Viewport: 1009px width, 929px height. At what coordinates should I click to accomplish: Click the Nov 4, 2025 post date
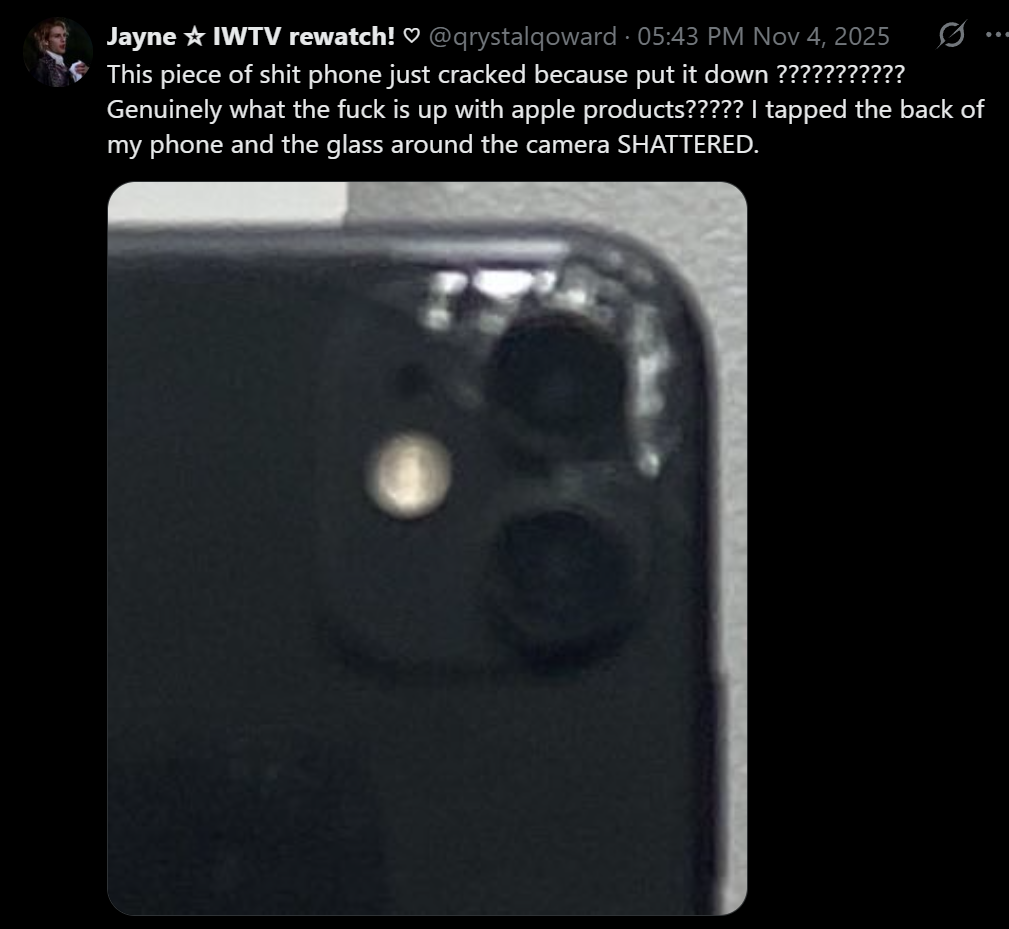821,37
